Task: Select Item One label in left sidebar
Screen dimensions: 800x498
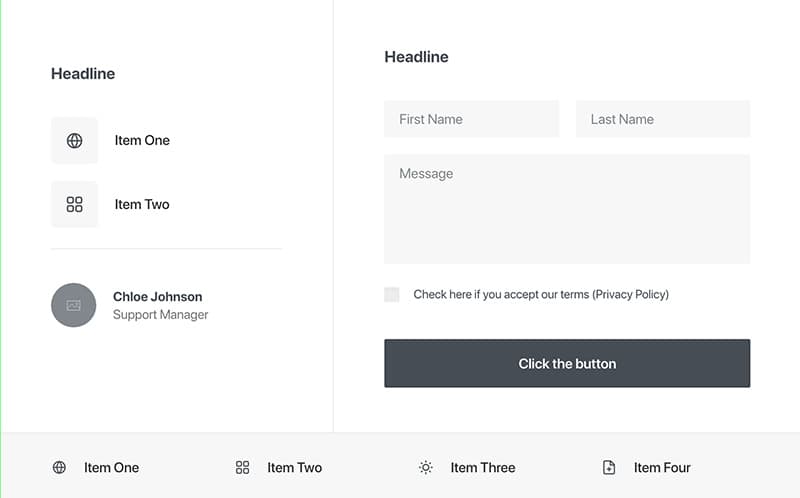Action: click(142, 141)
